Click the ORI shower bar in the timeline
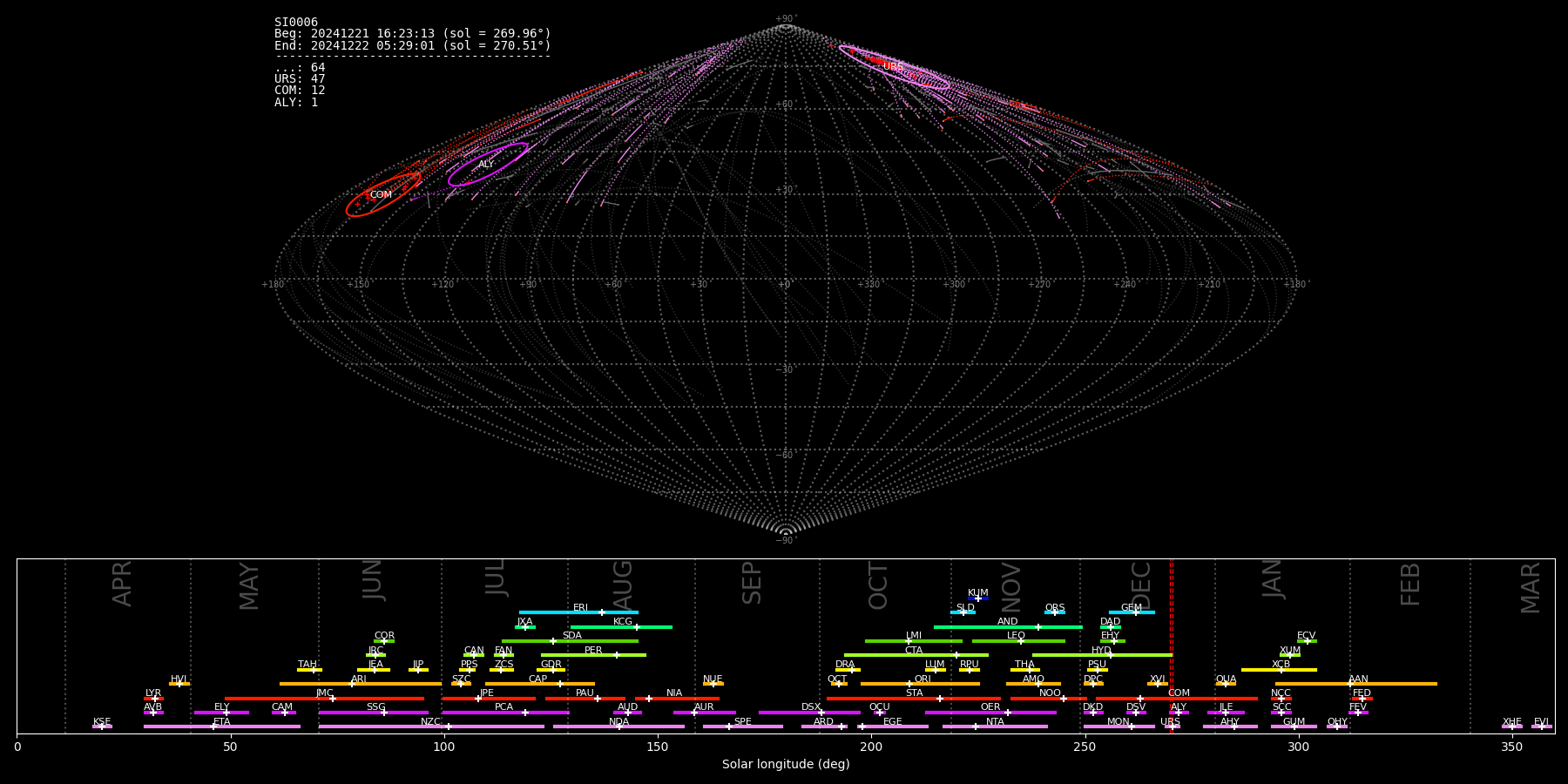Image resolution: width=1568 pixels, height=784 pixels. click(920, 684)
